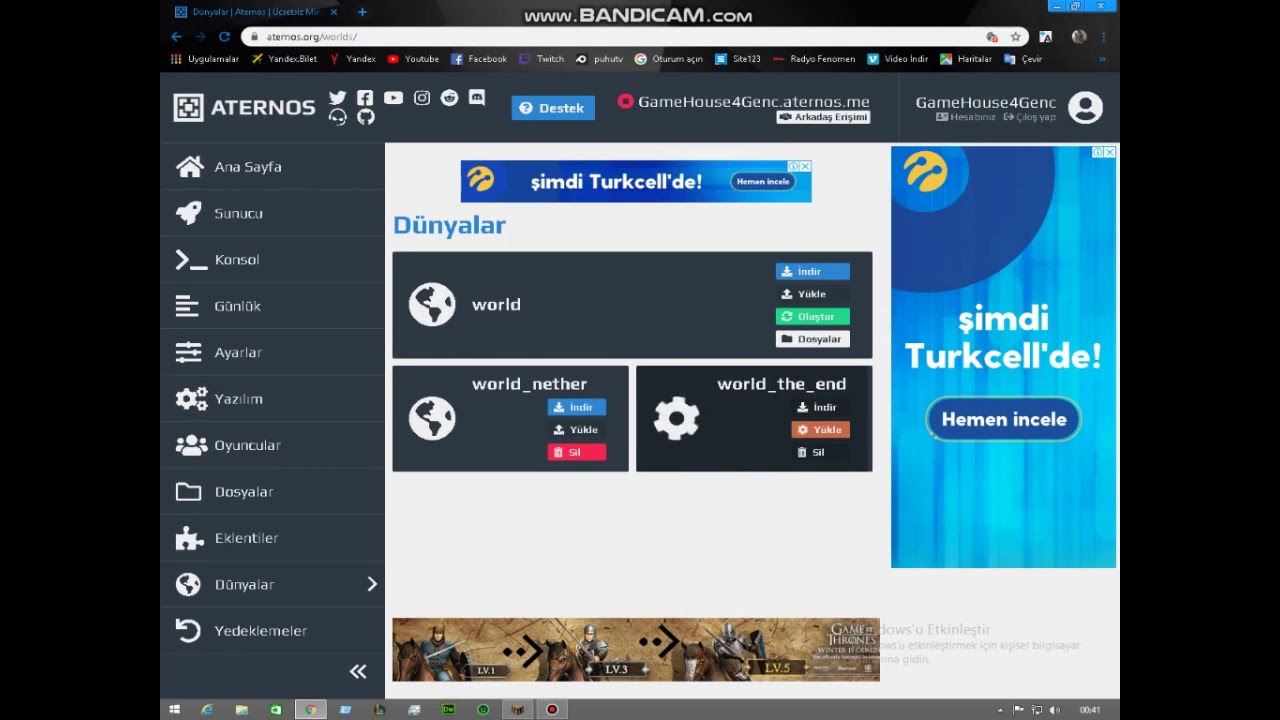Click the Destek support button
The width and height of the screenshot is (1280, 720).
point(553,108)
